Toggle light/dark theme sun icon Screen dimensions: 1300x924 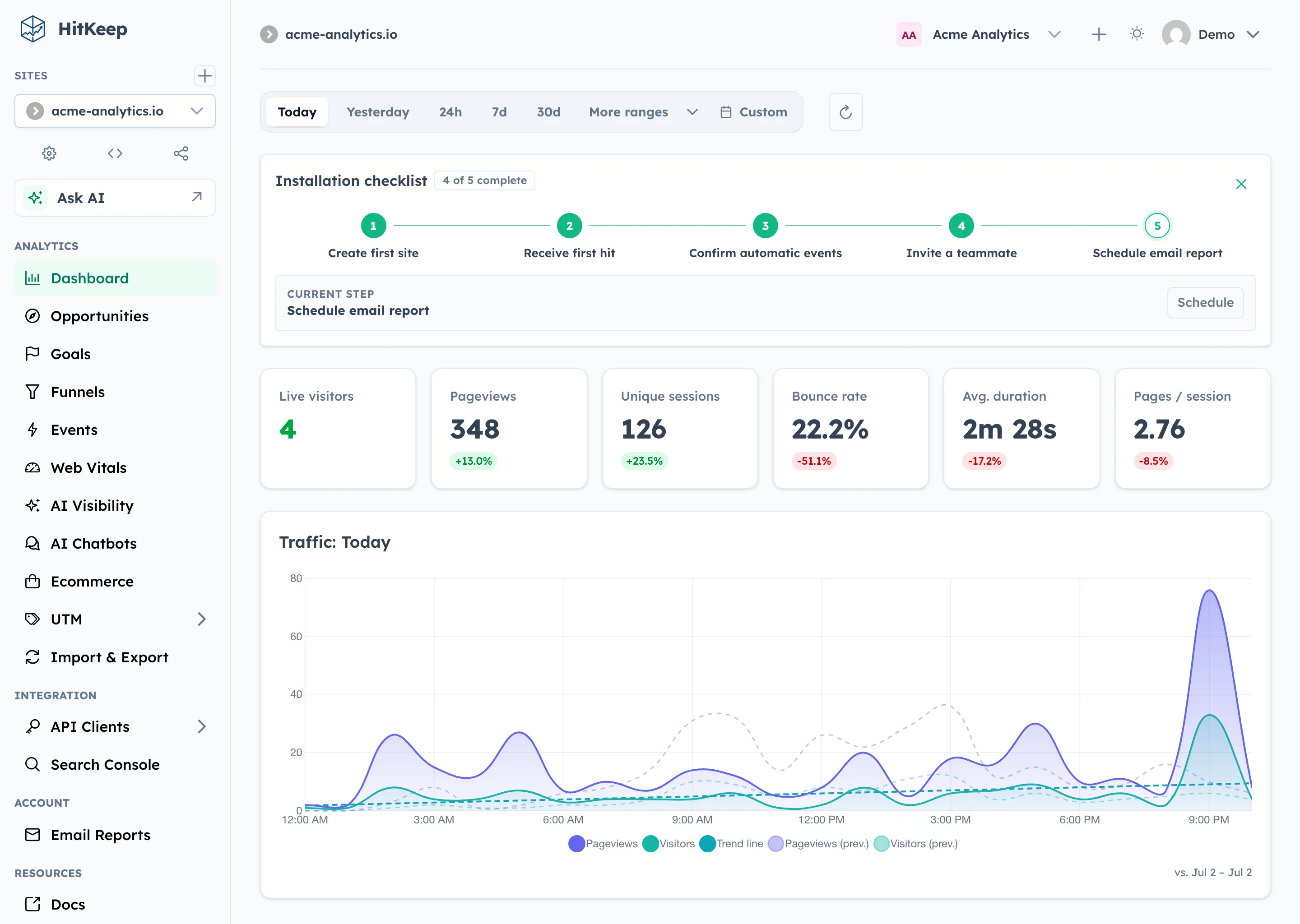click(x=1137, y=34)
